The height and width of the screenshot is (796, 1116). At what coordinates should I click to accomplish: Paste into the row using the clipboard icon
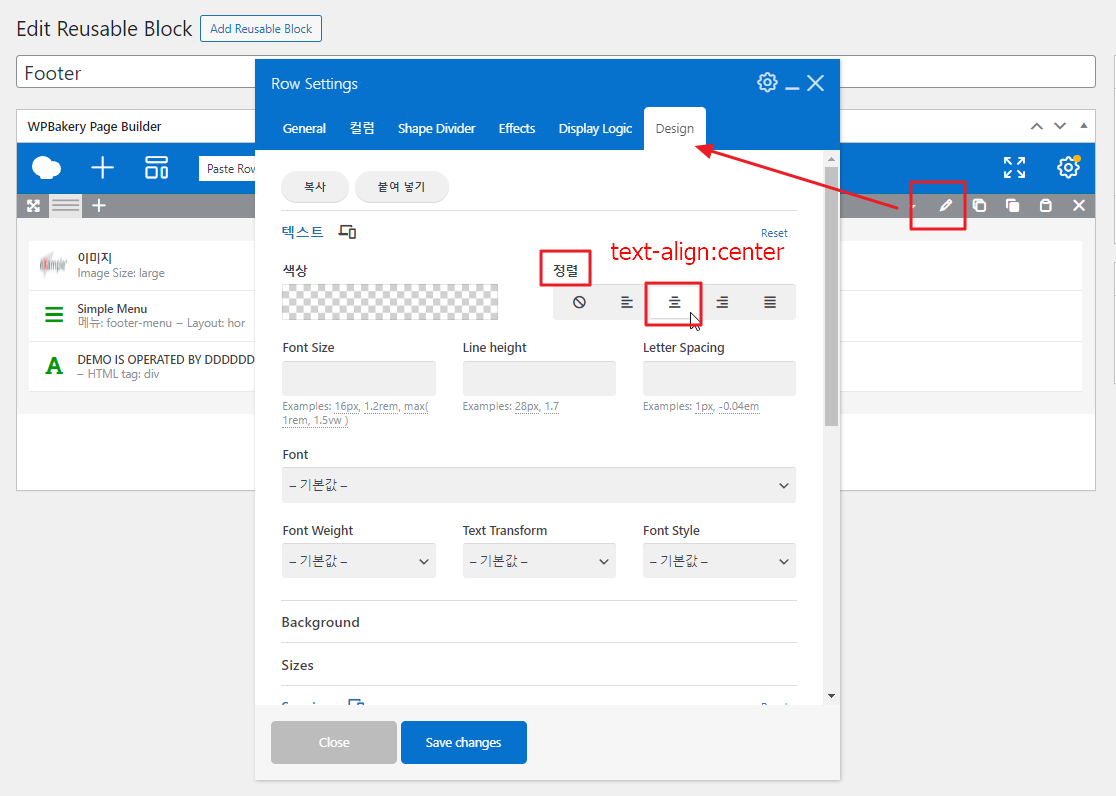click(x=1046, y=206)
